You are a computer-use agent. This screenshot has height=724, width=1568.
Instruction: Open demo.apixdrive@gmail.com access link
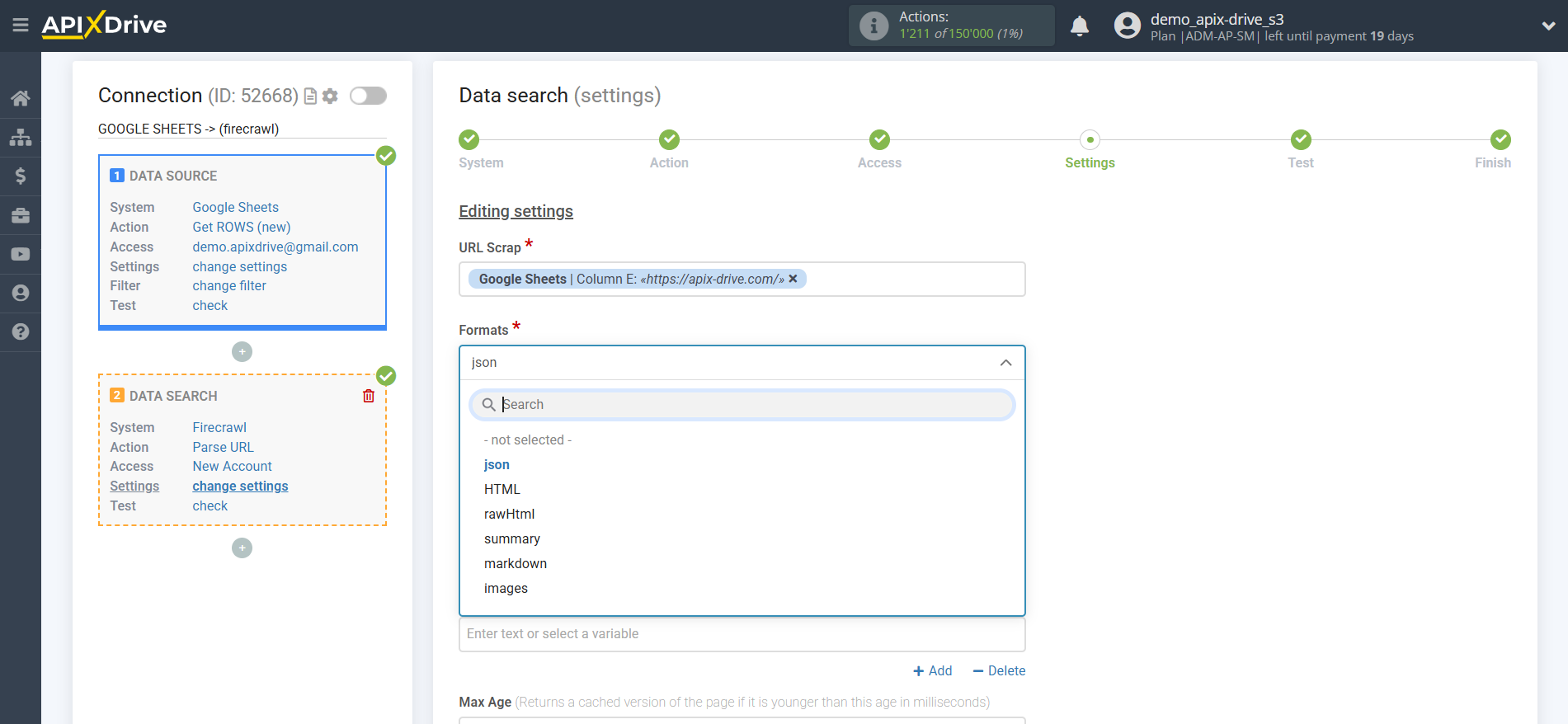(x=275, y=247)
